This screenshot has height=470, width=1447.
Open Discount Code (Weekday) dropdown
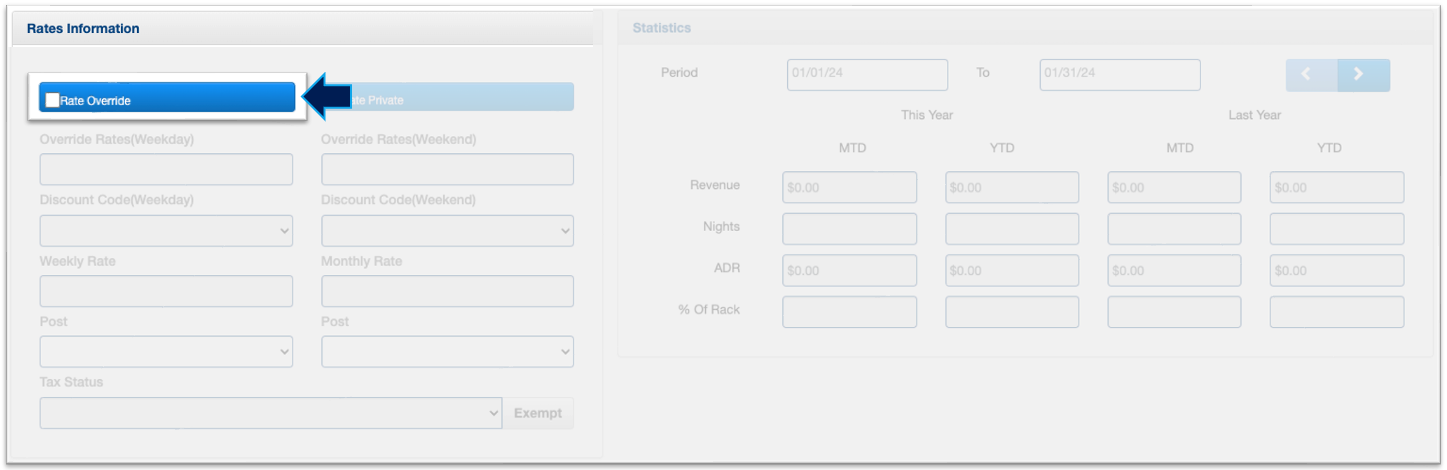point(166,231)
